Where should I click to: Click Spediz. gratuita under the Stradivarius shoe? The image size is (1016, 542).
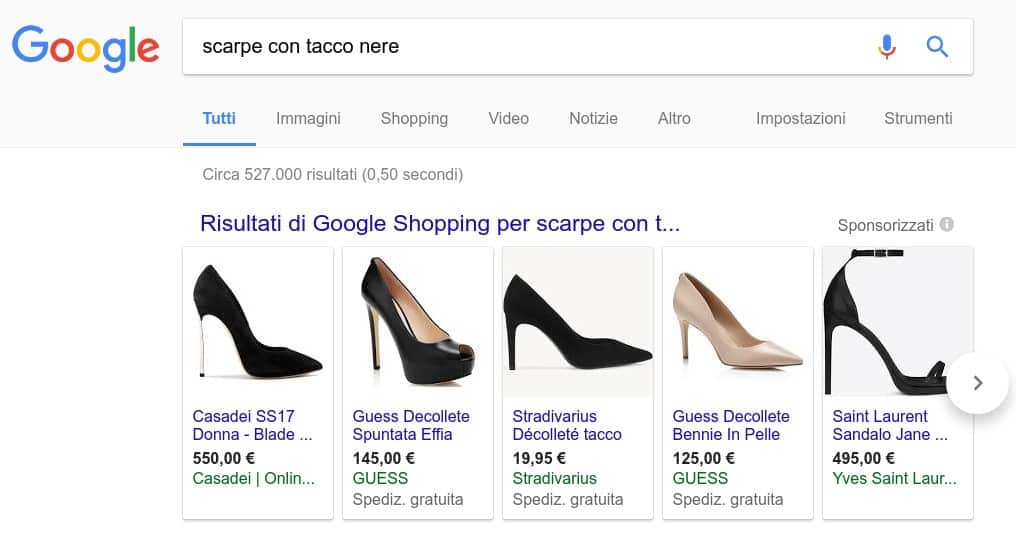tap(568, 500)
